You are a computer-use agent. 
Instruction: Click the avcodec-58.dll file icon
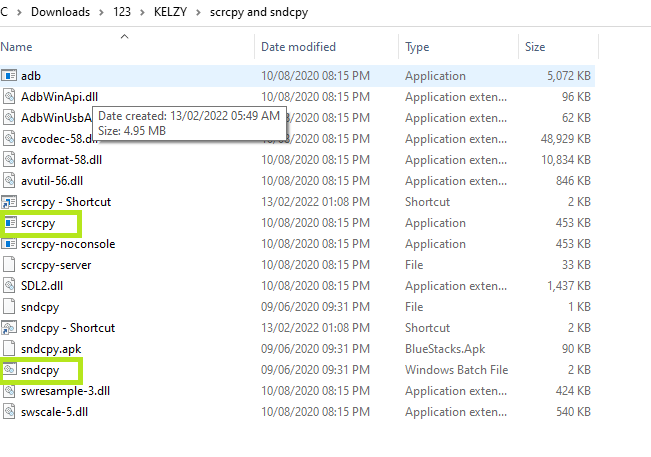9,139
